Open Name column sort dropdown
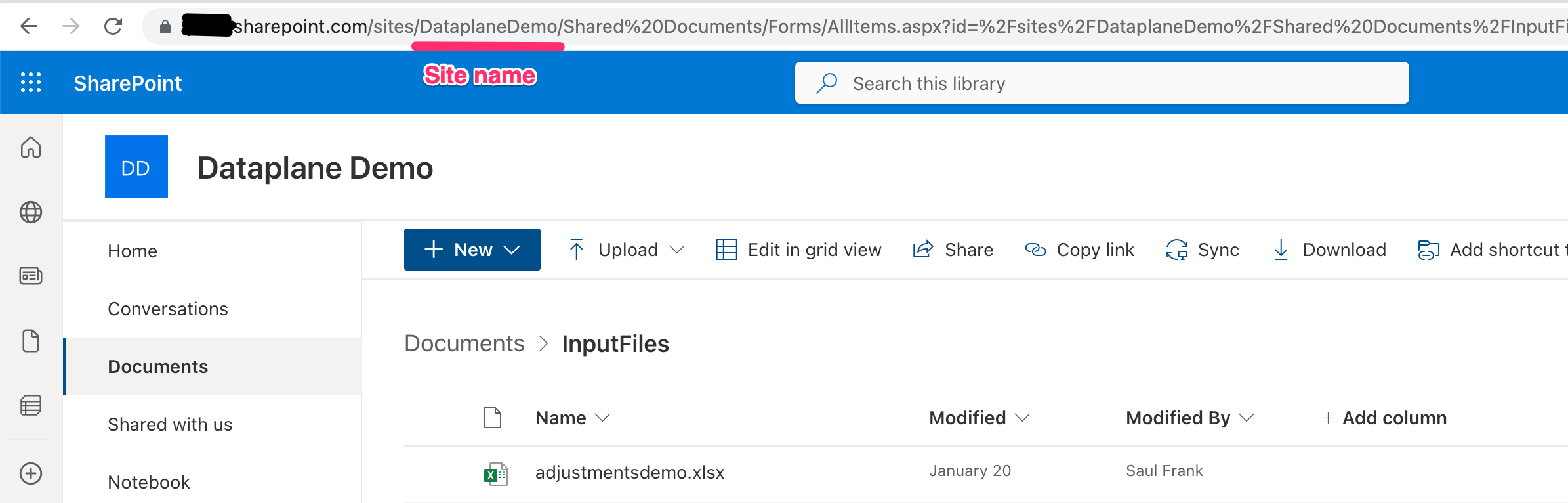Image resolution: width=1568 pixels, height=503 pixels. 573,418
